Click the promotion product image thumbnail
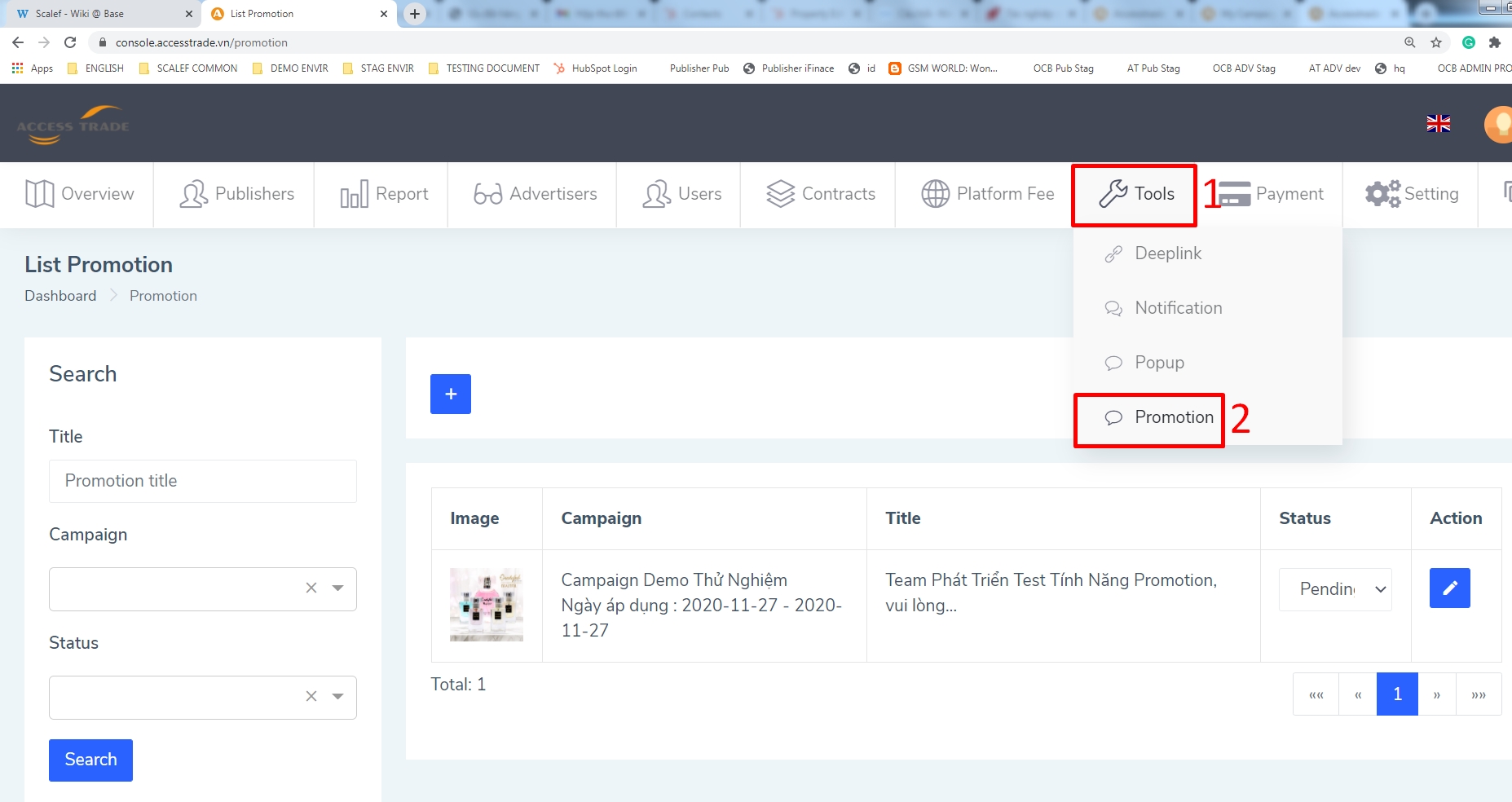Screen dimensions: 1512x802 (487, 605)
